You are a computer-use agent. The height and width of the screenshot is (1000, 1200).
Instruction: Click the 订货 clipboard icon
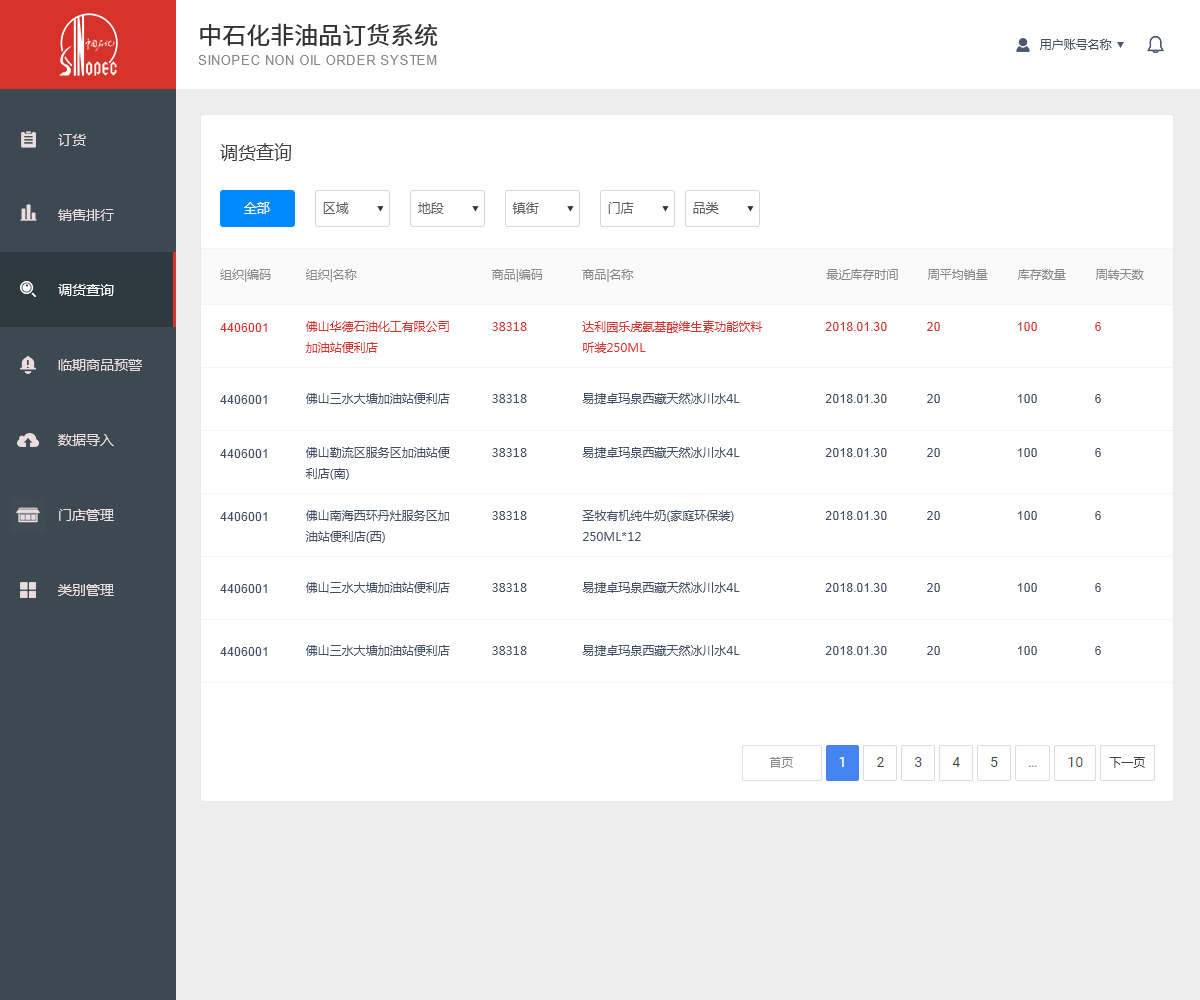click(x=29, y=139)
